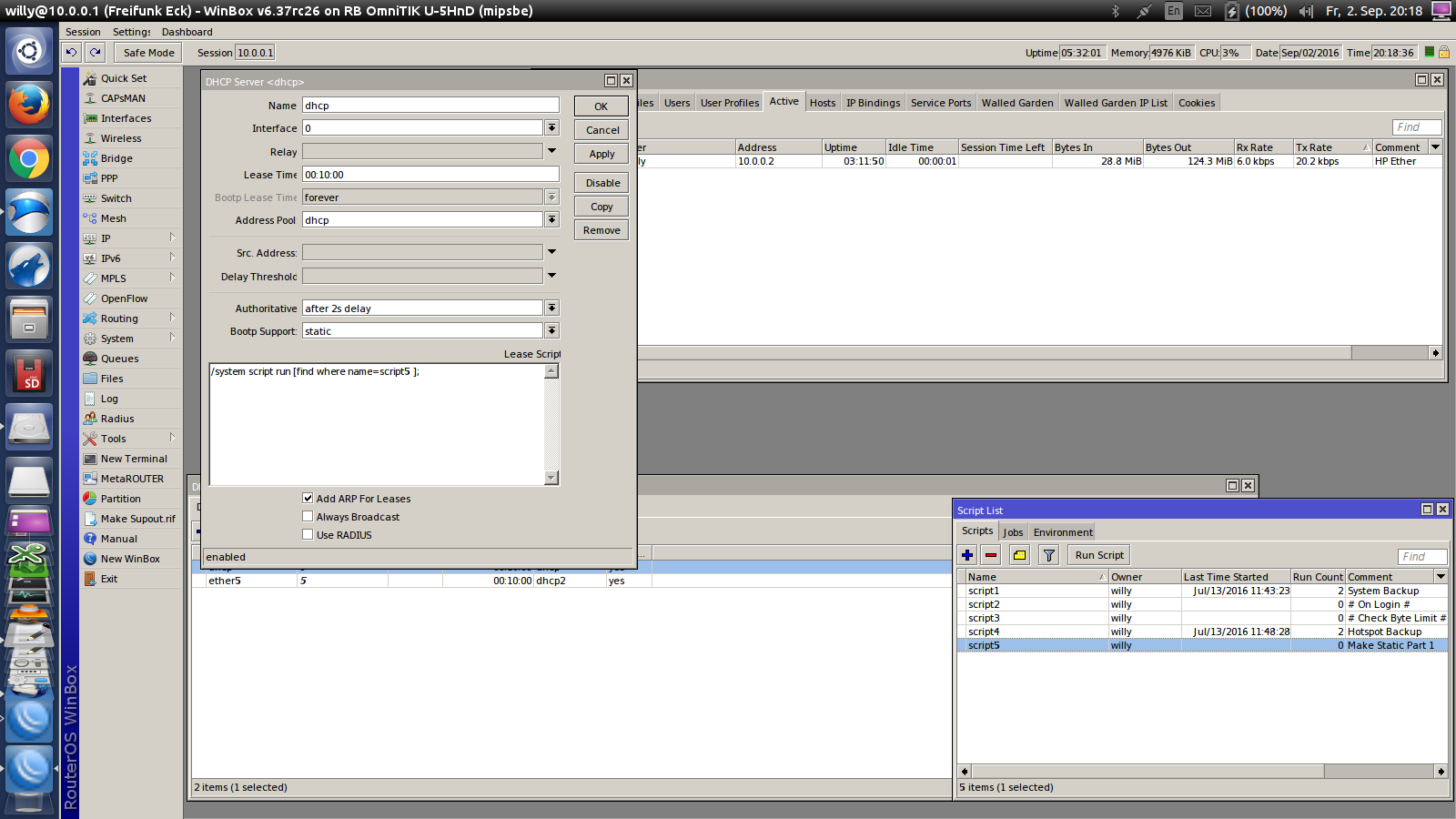This screenshot has width=1456, height=819.
Task: Open Firefox from the Ubuntu dock
Action: pyautogui.click(x=29, y=106)
